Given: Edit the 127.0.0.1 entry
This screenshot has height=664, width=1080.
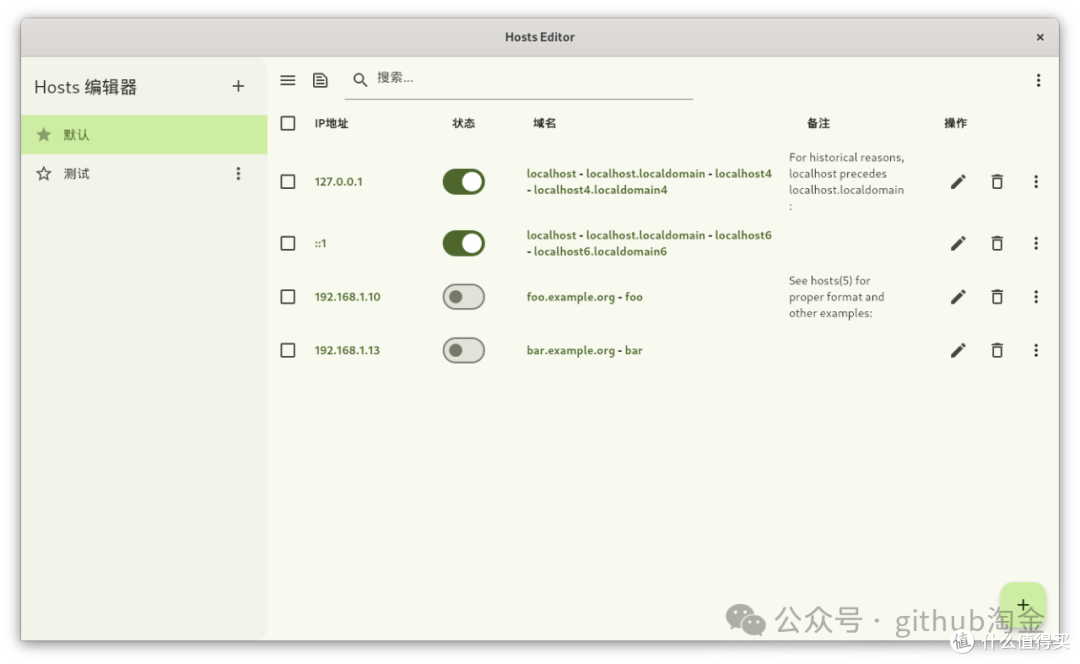Looking at the screenshot, I should 958,182.
